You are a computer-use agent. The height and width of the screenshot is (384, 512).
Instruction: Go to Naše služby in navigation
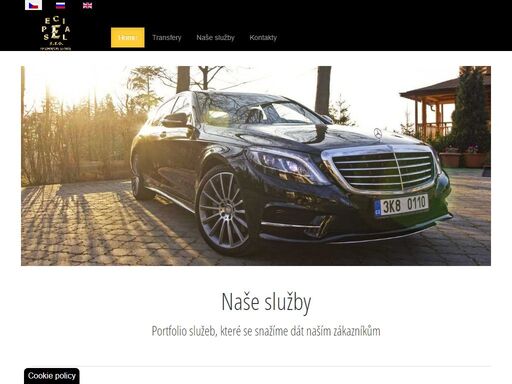tap(215, 37)
